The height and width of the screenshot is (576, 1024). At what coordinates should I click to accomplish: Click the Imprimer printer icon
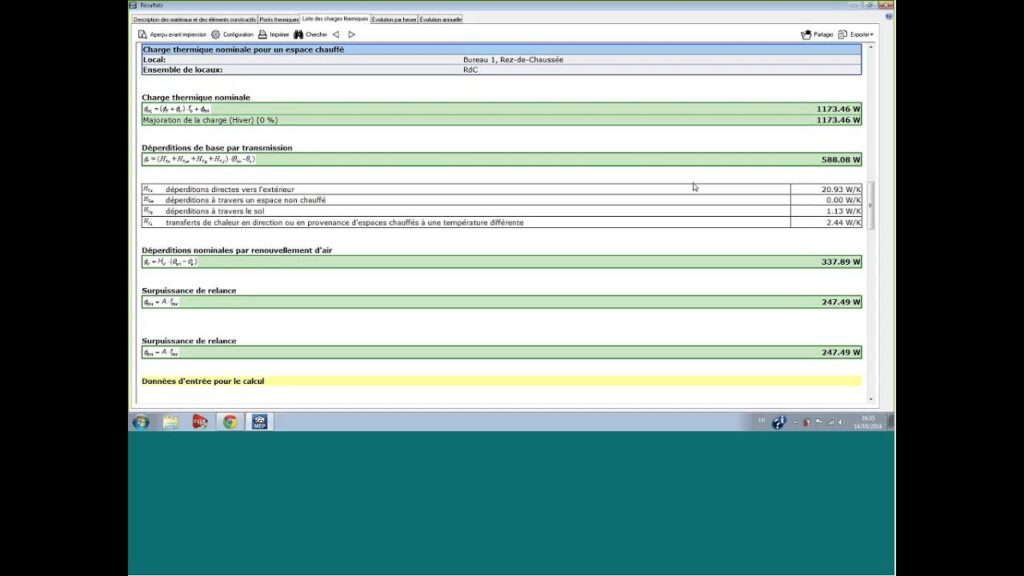[262, 34]
